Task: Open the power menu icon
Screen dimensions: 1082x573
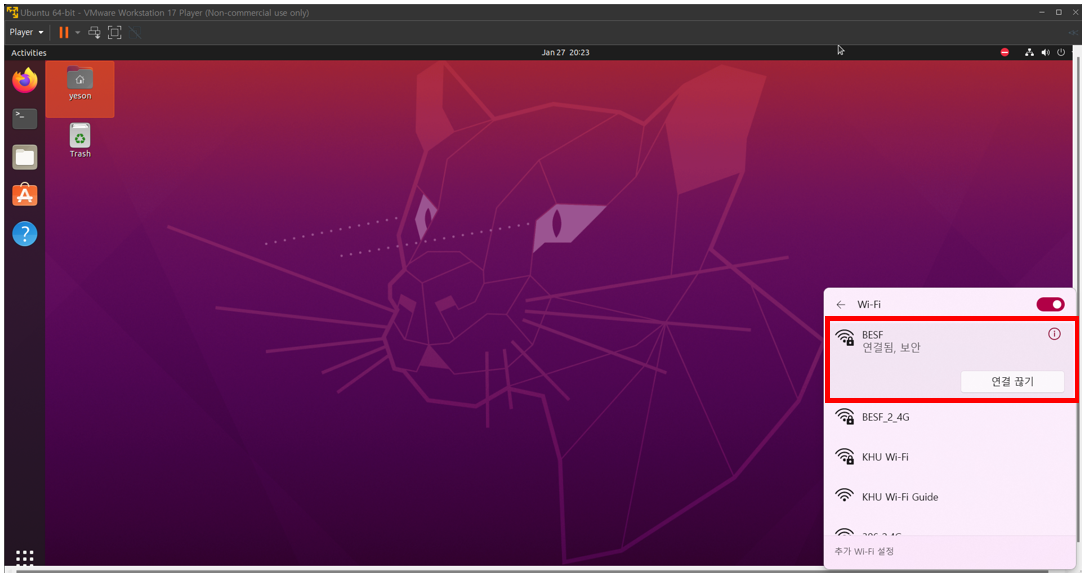Action: 1061,52
